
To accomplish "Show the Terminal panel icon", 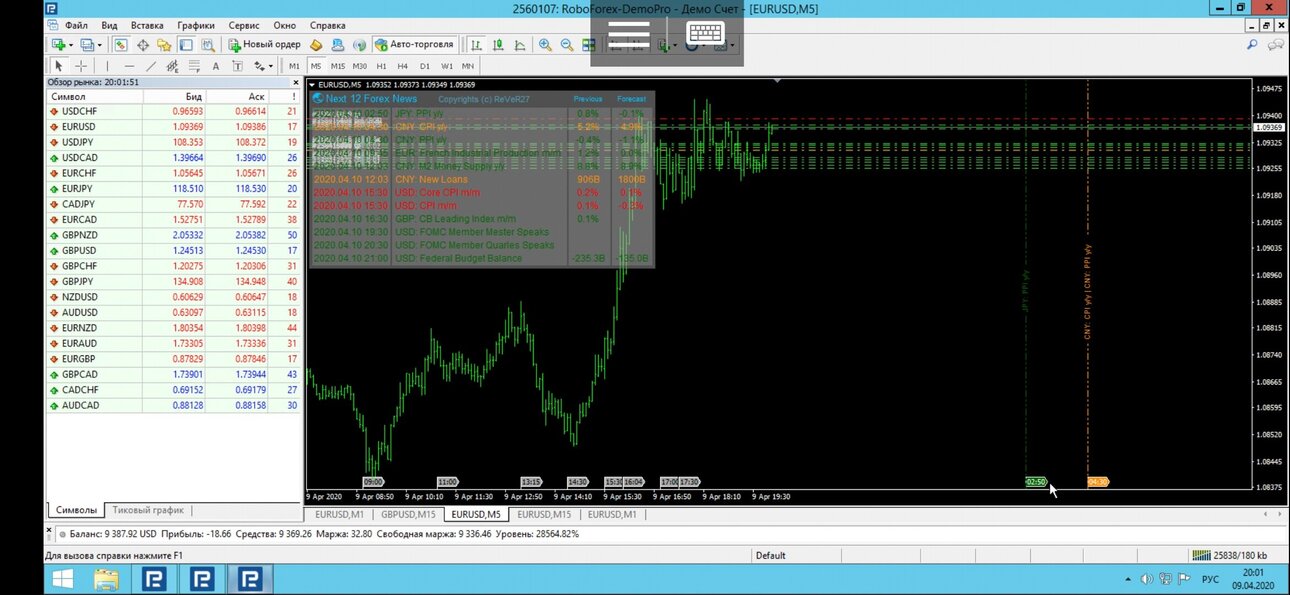I will point(186,44).
